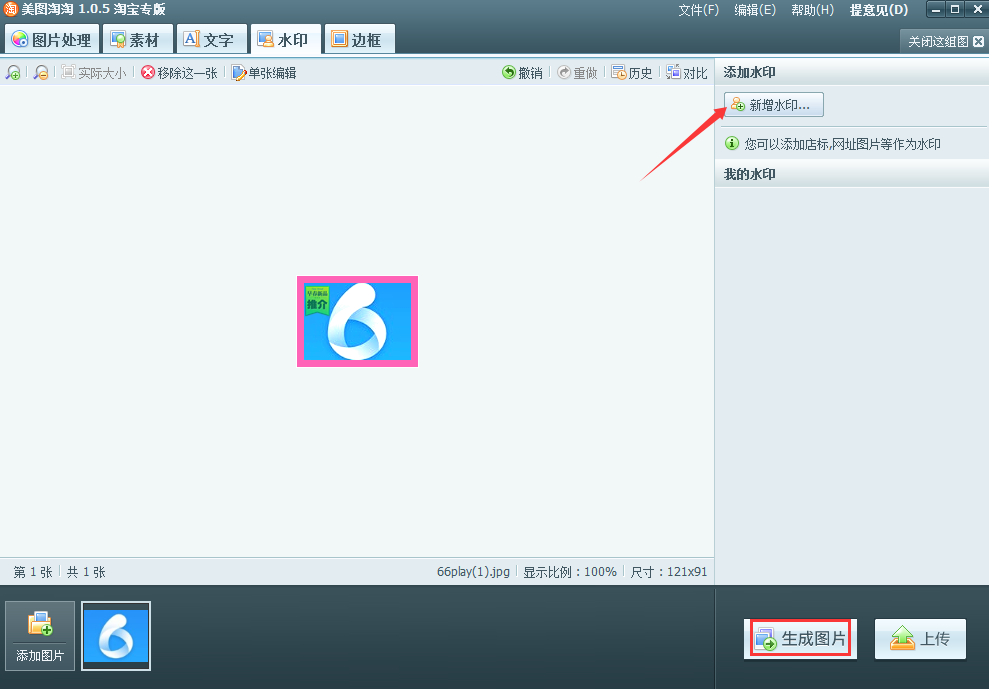Close the 美图淘淘 window
Screen dimensions: 989x689
976,9
